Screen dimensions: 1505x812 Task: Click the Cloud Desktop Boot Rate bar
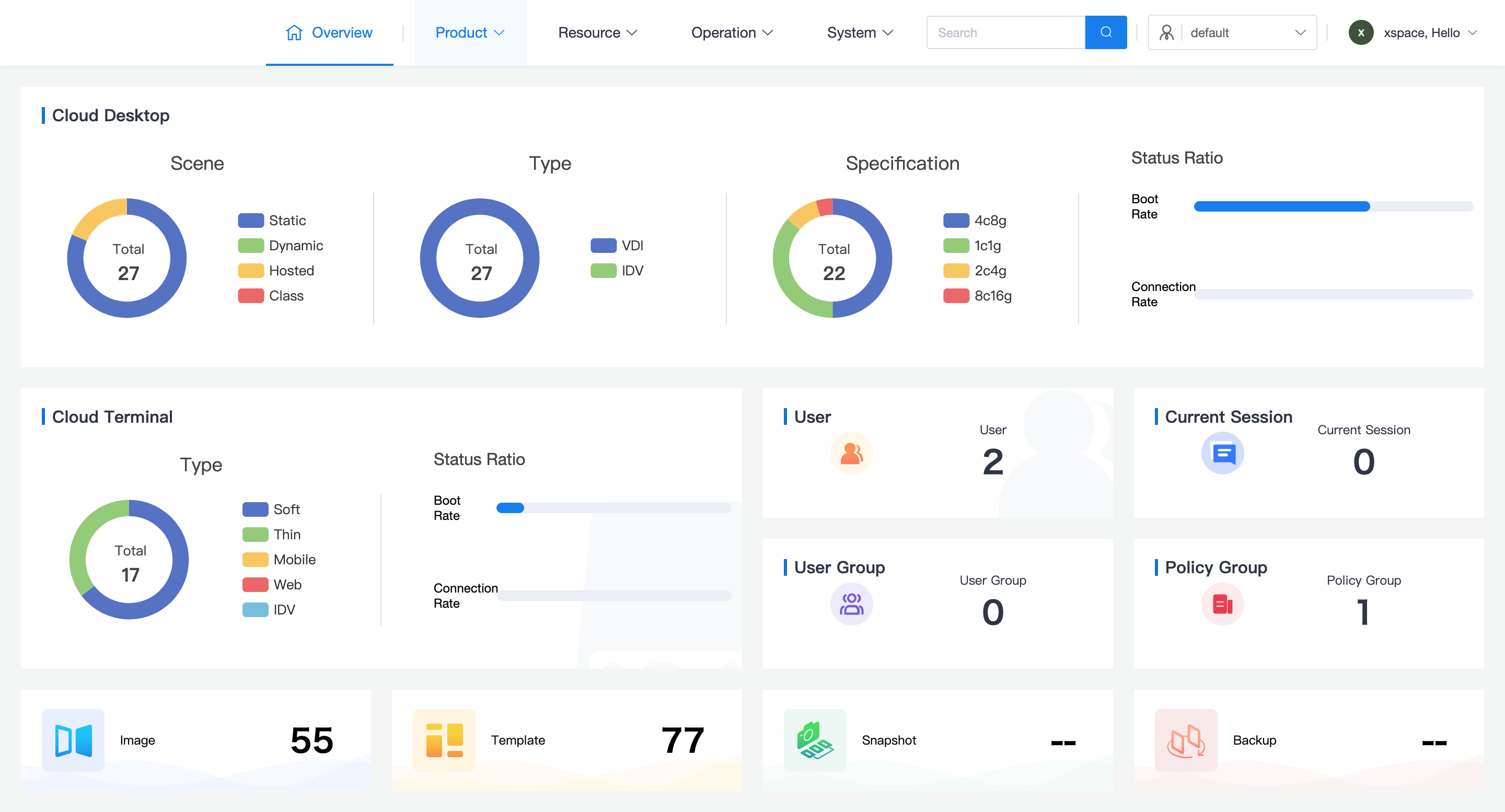pyautogui.click(x=1333, y=206)
